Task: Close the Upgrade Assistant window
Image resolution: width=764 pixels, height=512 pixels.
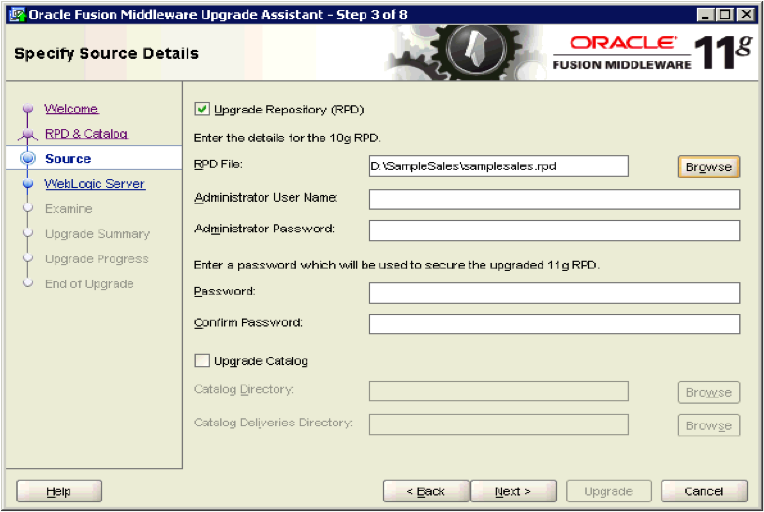Action: [x=746, y=15]
